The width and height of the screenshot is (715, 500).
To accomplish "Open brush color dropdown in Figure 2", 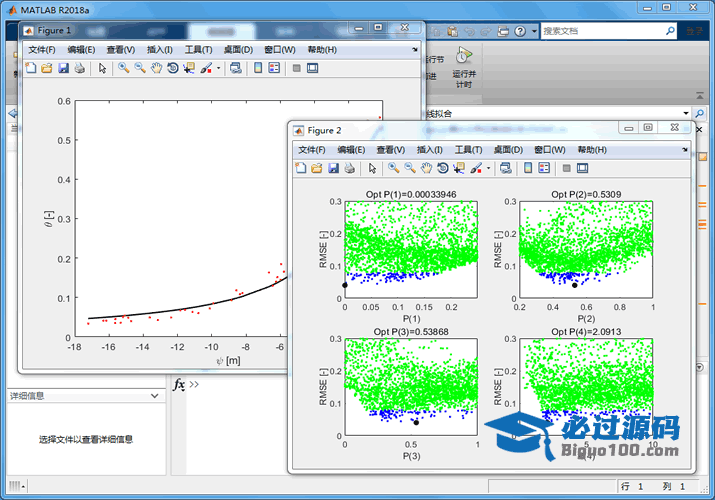I will click(488, 168).
